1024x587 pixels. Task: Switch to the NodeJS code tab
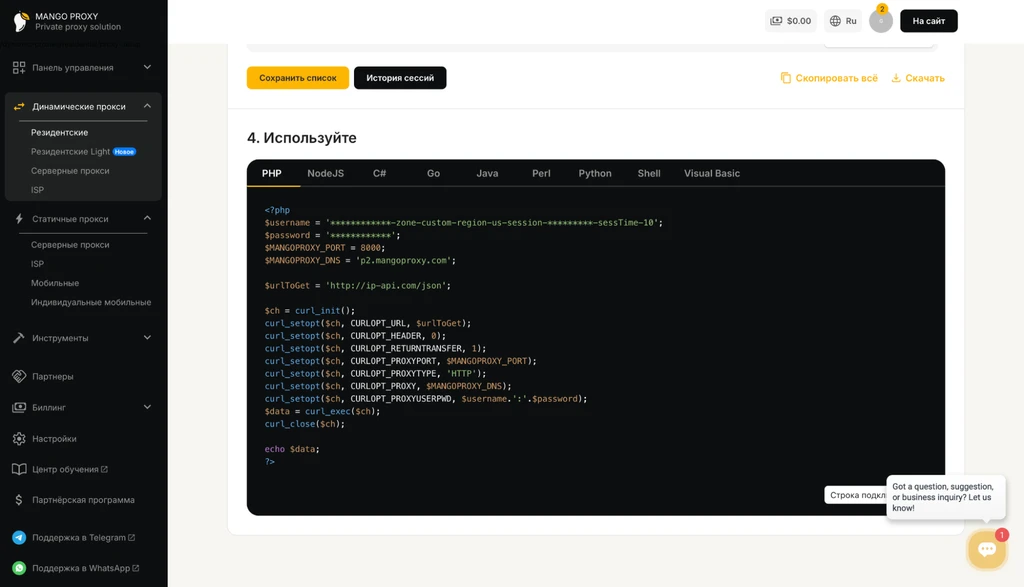coord(325,173)
